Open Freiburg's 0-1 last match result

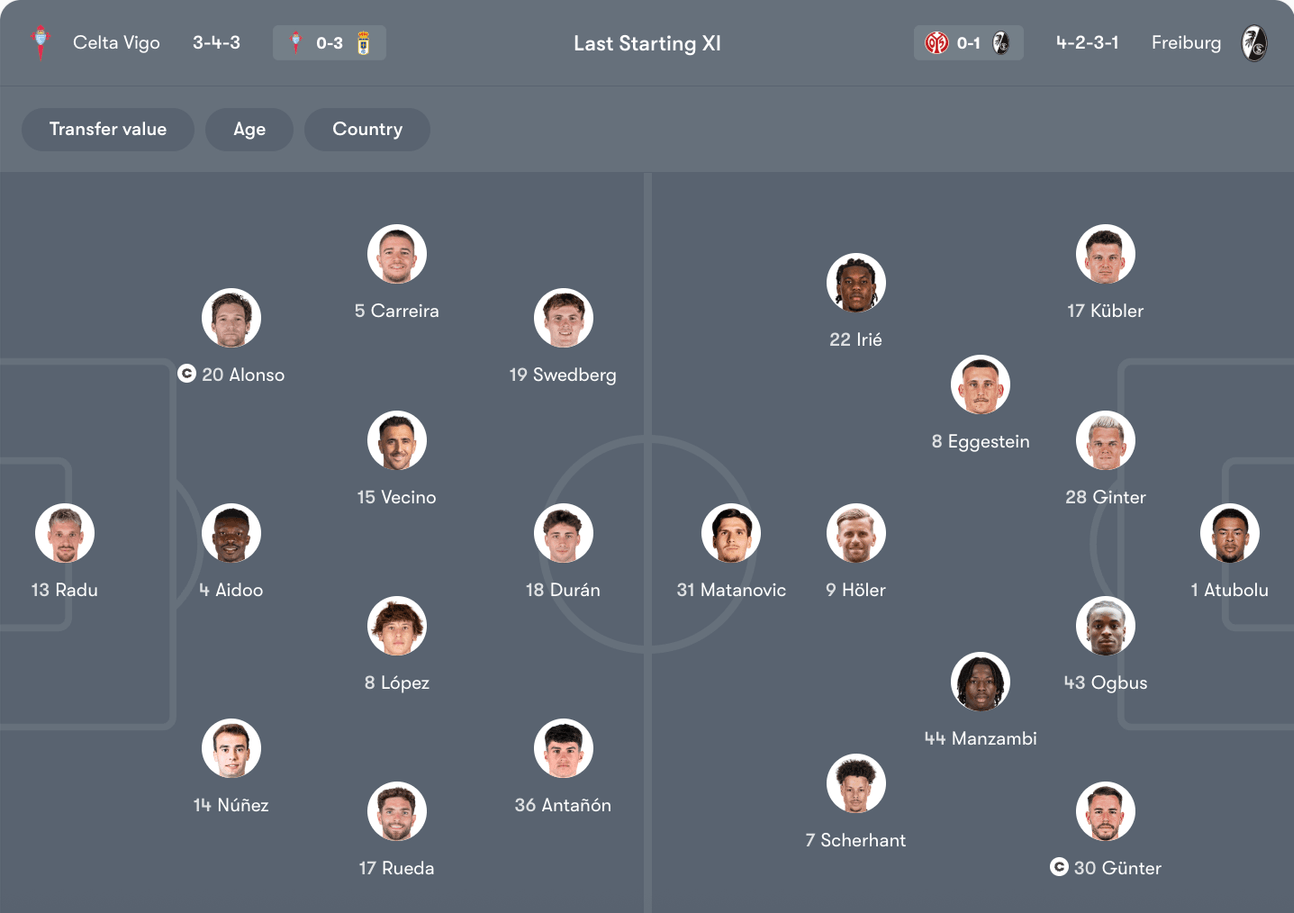click(x=968, y=43)
